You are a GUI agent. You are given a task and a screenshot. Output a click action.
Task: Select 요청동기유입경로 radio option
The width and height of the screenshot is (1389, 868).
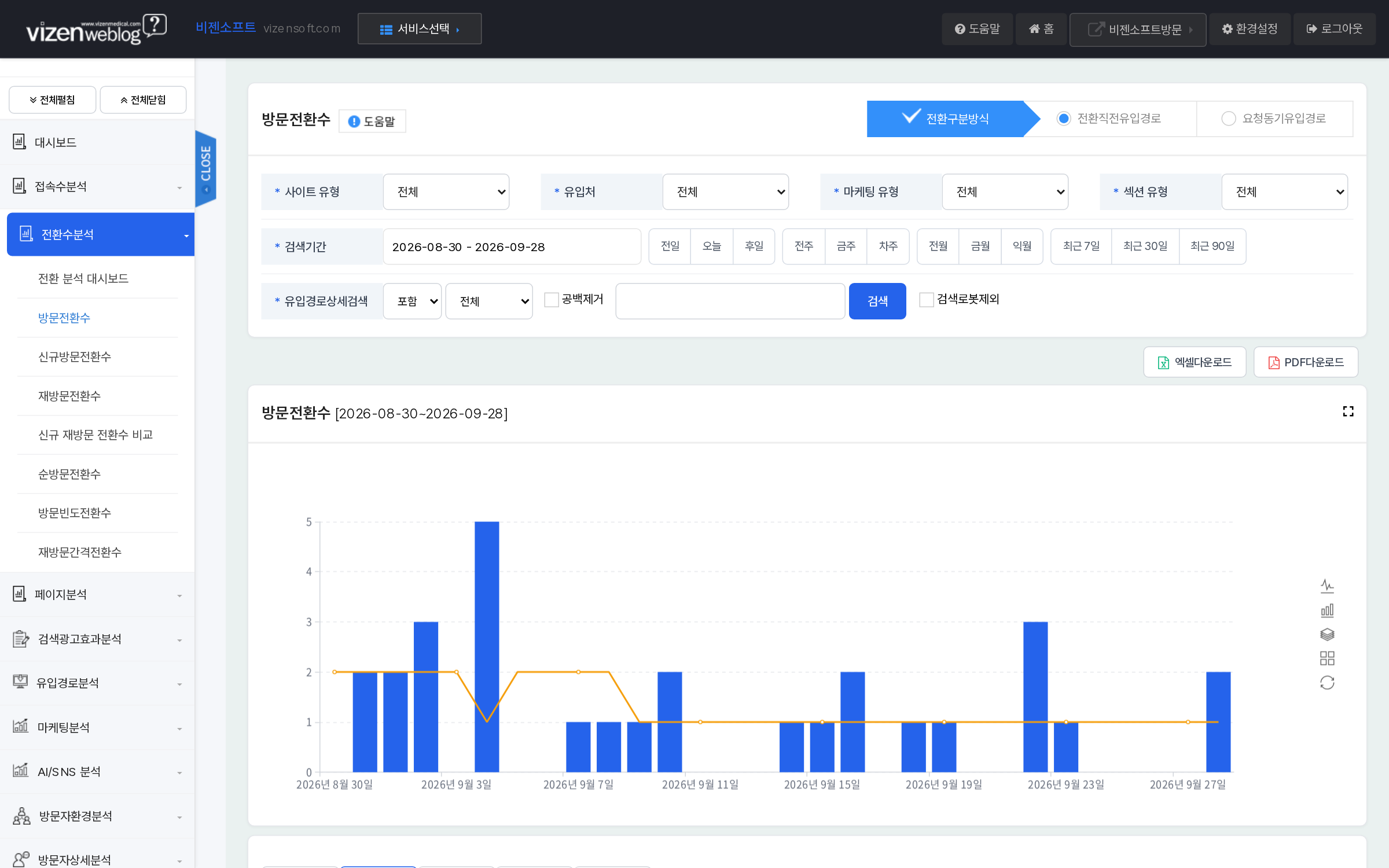1228,119
